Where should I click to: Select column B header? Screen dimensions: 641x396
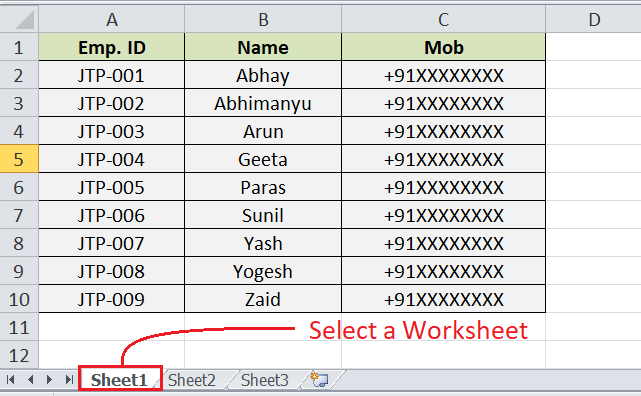pyautogui.click(x=263, y=19)
